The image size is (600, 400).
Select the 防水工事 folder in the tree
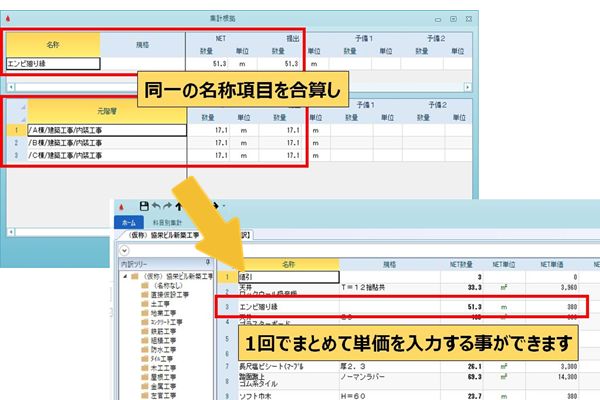click(x=159, y=350)
